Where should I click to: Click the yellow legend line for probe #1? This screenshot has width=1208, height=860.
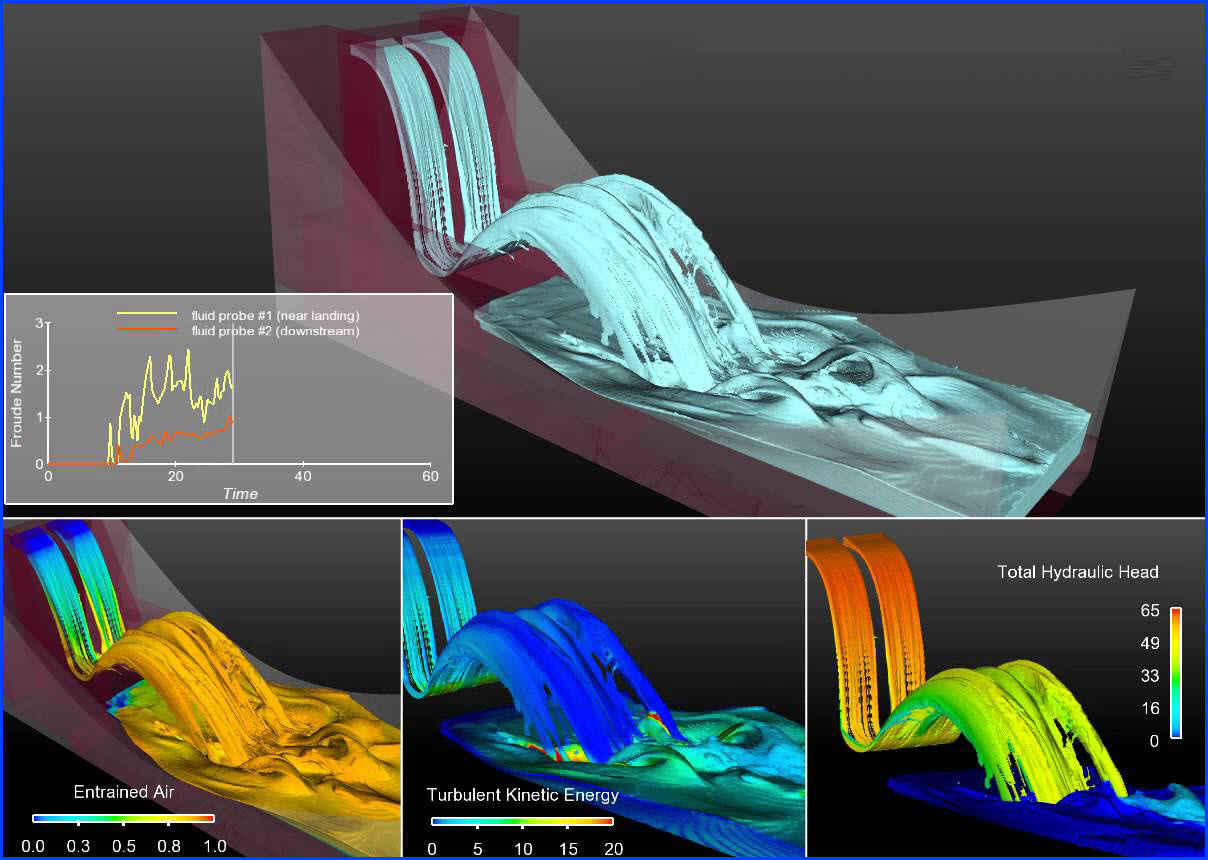click(x=147, y=314)
